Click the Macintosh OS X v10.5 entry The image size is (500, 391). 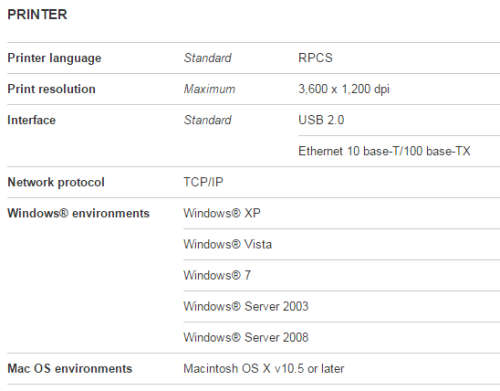[x=264, y=369]
